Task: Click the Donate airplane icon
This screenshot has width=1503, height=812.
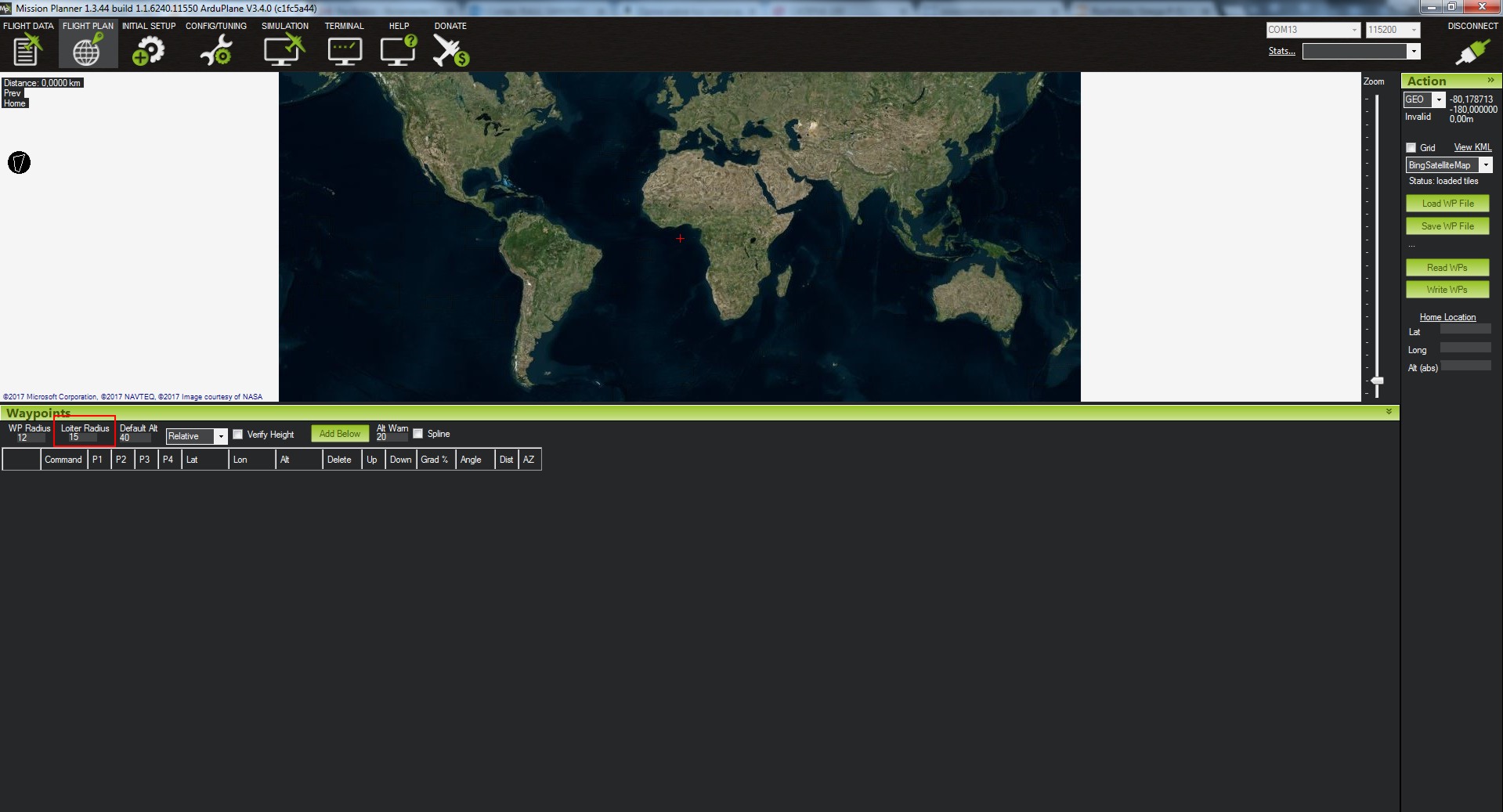Action: (x=450, y=50)
